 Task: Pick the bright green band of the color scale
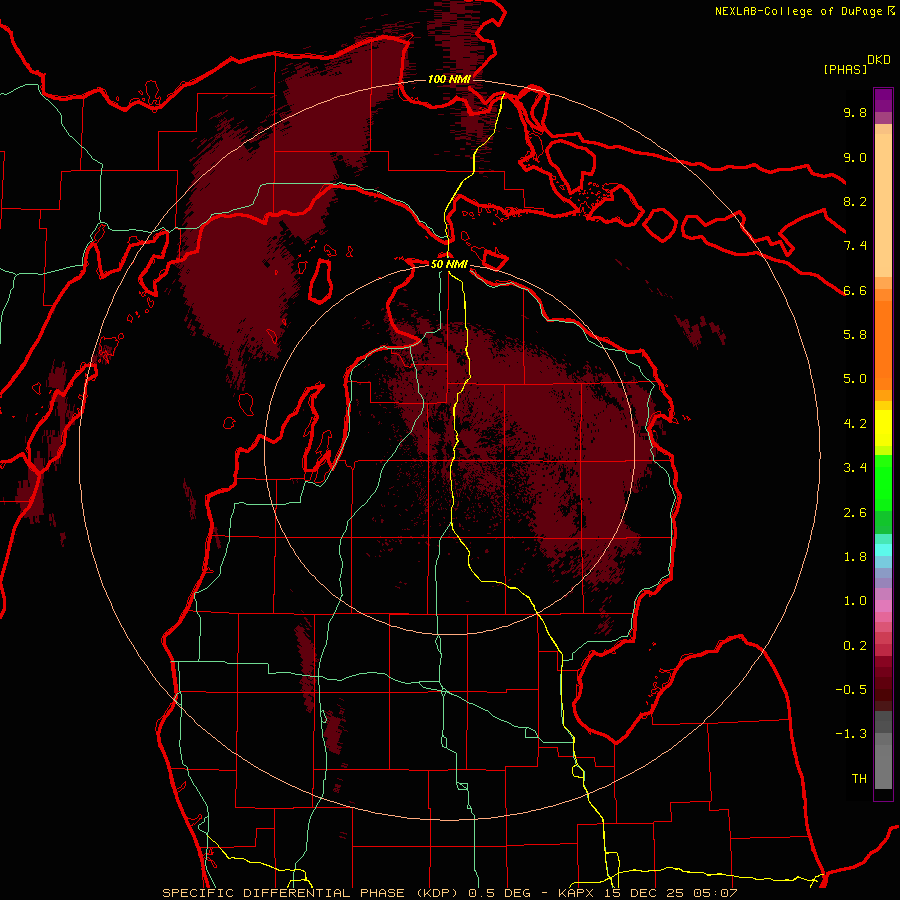883,482
